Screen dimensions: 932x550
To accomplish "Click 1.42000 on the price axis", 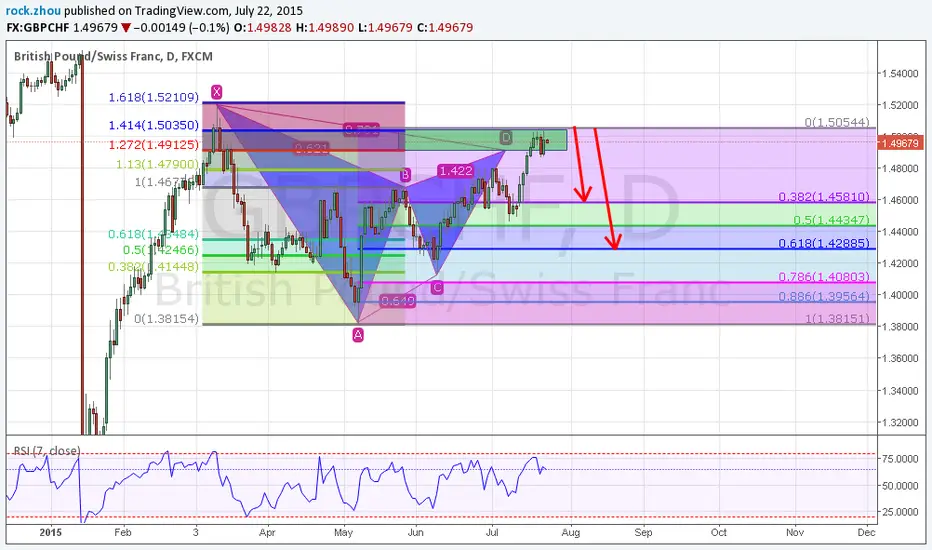I will coord(900,263).
